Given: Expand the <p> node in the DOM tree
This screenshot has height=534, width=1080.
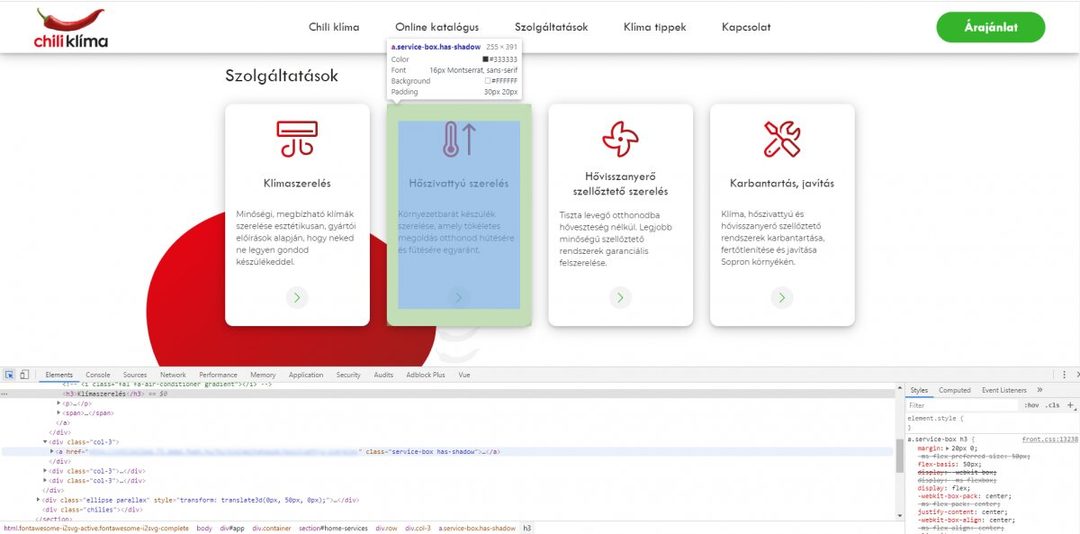Looking at the screenshot, I should (x=59, y=403).
